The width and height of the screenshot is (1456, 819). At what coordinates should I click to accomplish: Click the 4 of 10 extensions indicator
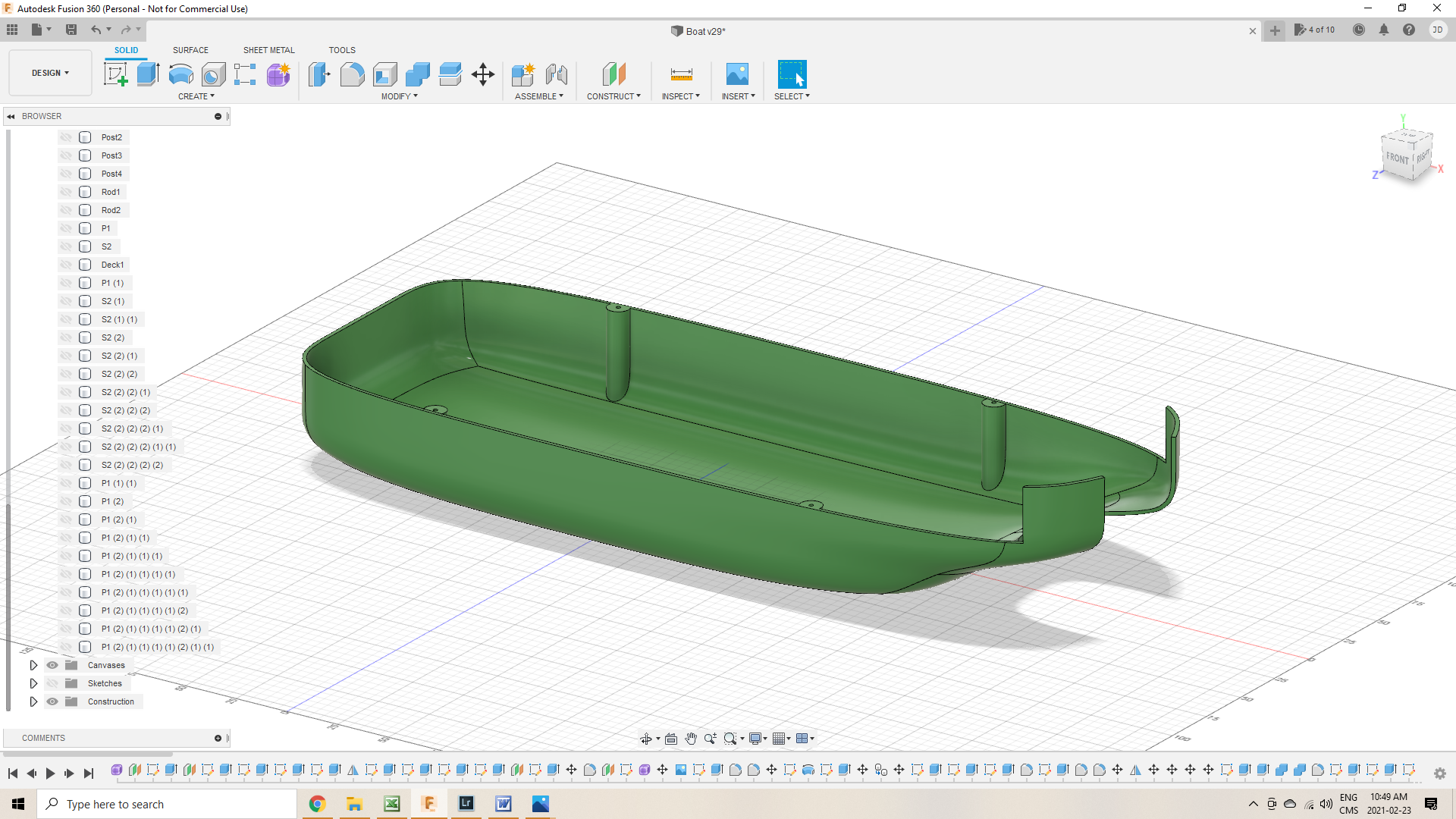click(1314, 30)
